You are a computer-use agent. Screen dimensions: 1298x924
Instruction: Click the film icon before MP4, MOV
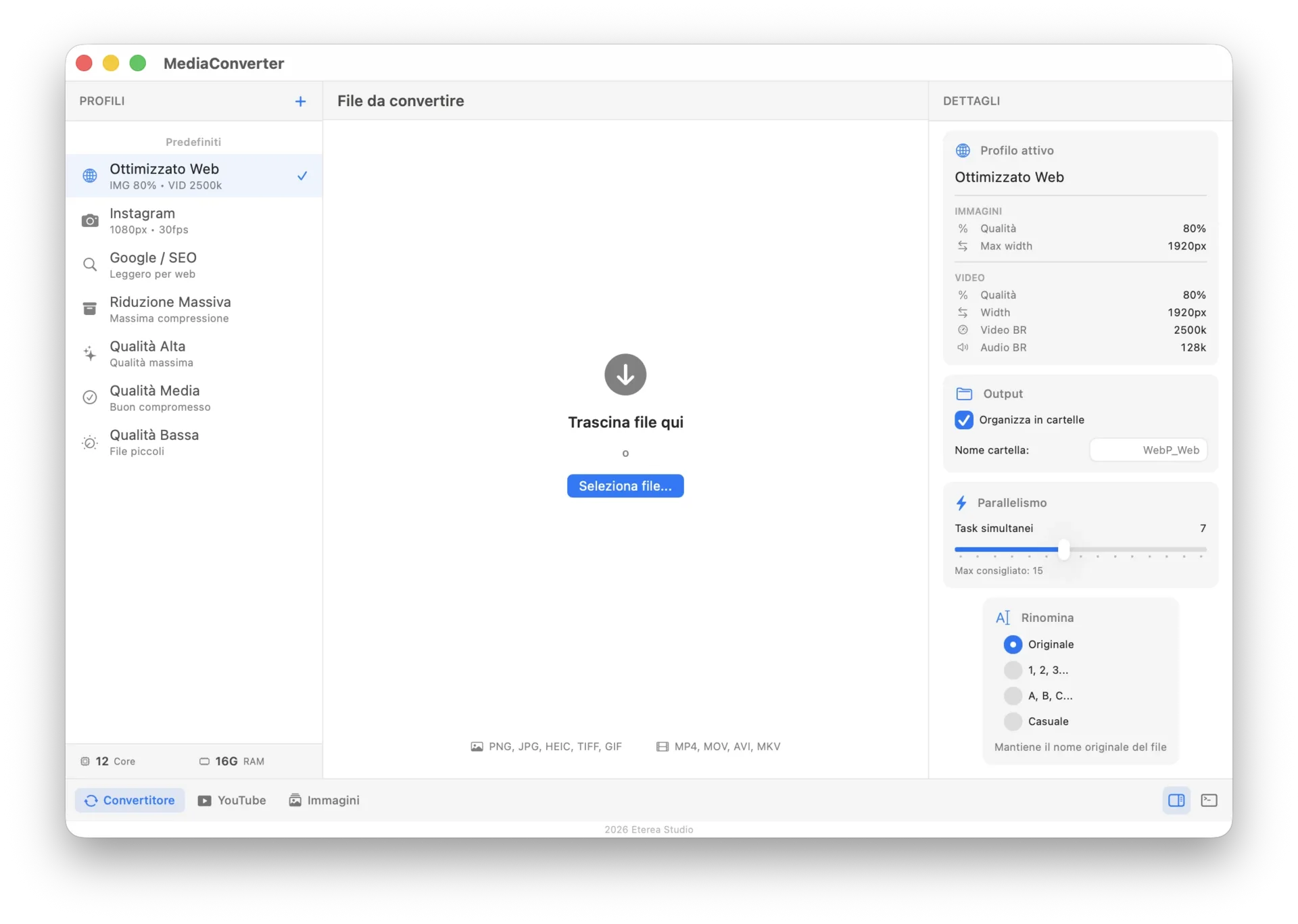pyautogui.click(x=663, y=747)
